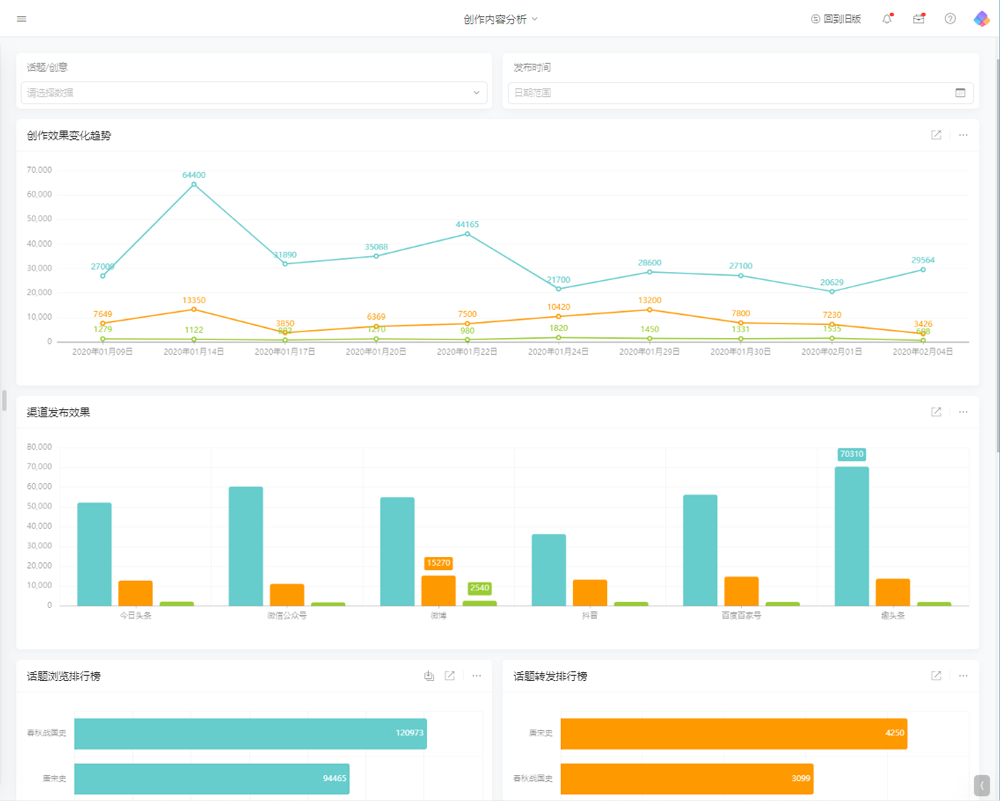Click the 64400 peak data point
The width and height of the screenshot is (1000, 801).
(194, 184)
